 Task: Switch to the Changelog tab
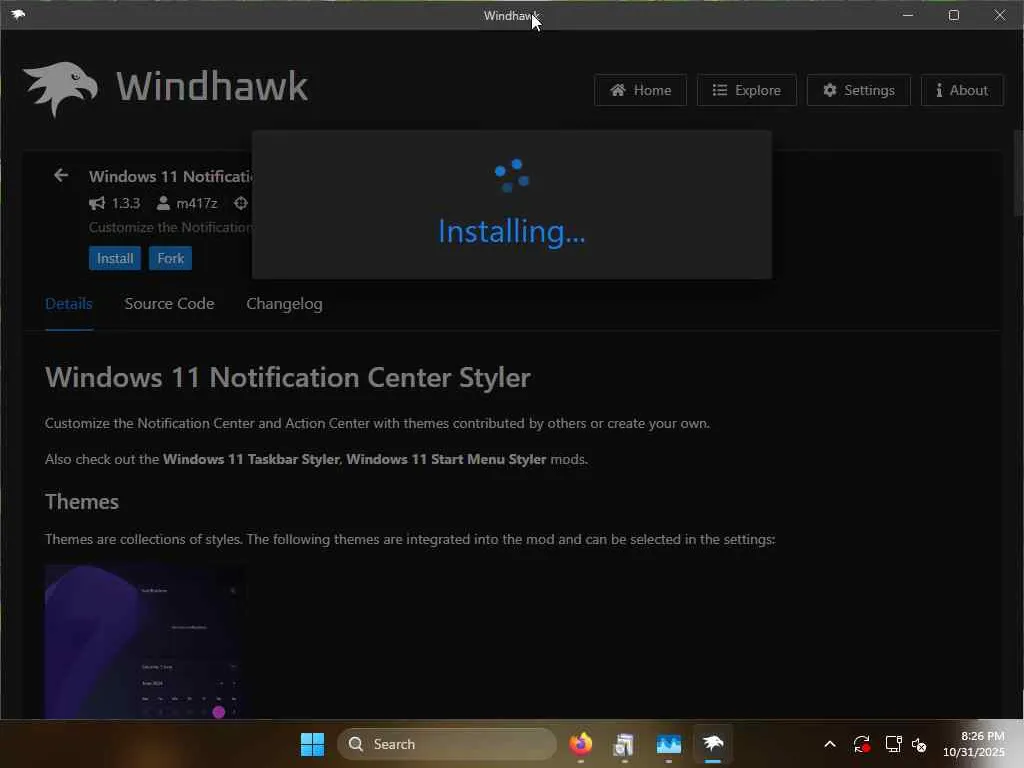click(x=284, y=304)
